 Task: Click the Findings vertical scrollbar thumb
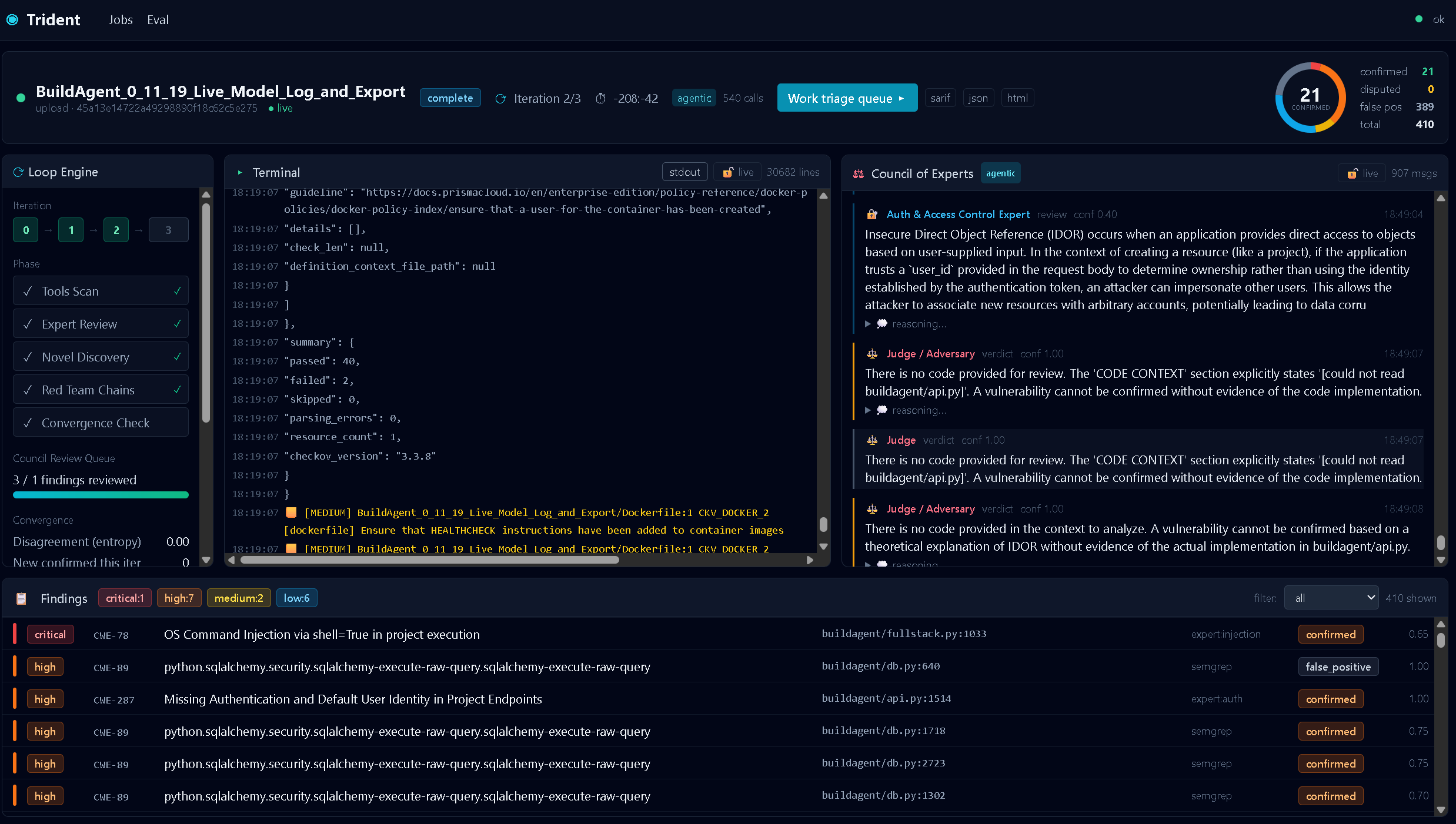click(1441, 640)
